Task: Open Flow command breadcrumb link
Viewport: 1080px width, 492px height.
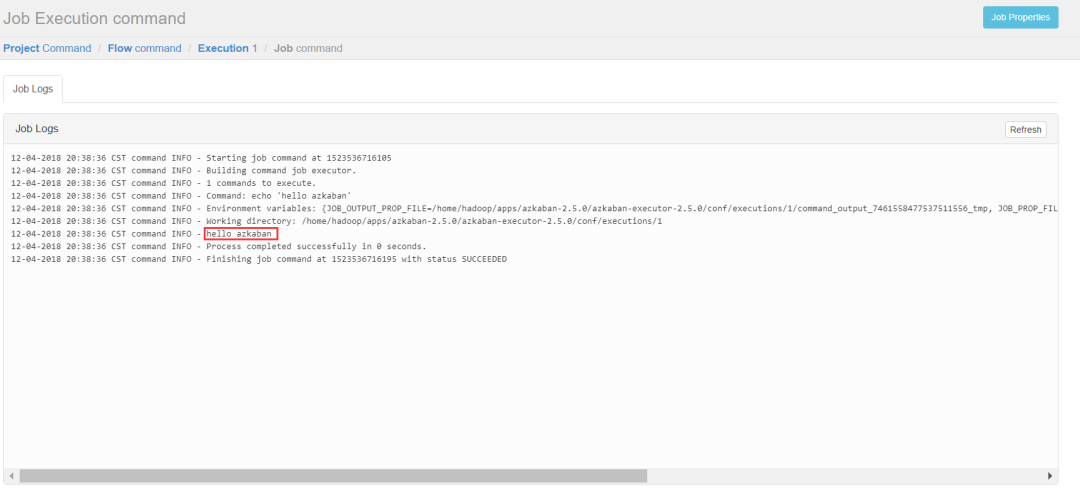Action: [145, 48]
